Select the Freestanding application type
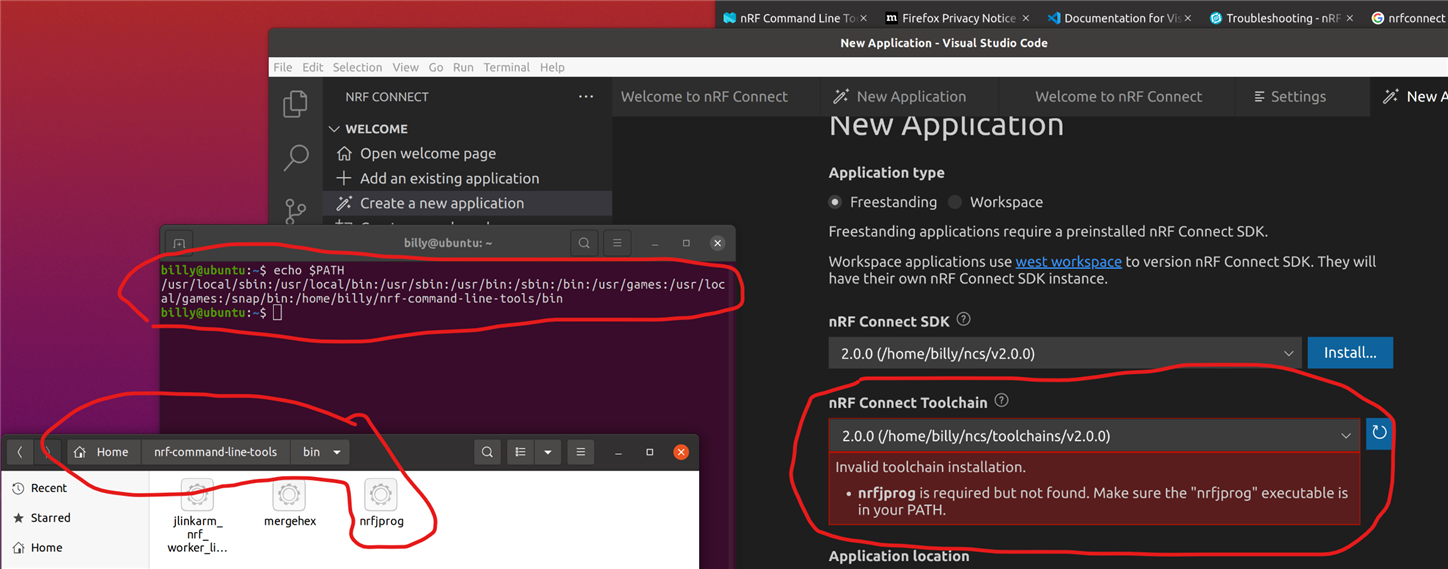Image resolution: width=1448 pixels, height=569 pixels. [x=835, y=202]
